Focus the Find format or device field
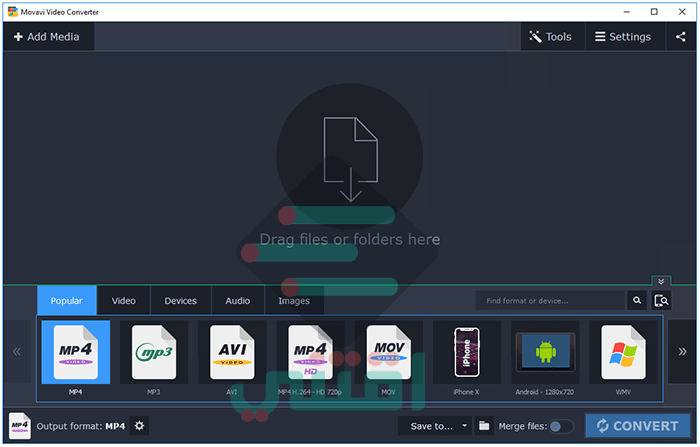This screenshot has height=447, width=700. [x=550, y=301]
